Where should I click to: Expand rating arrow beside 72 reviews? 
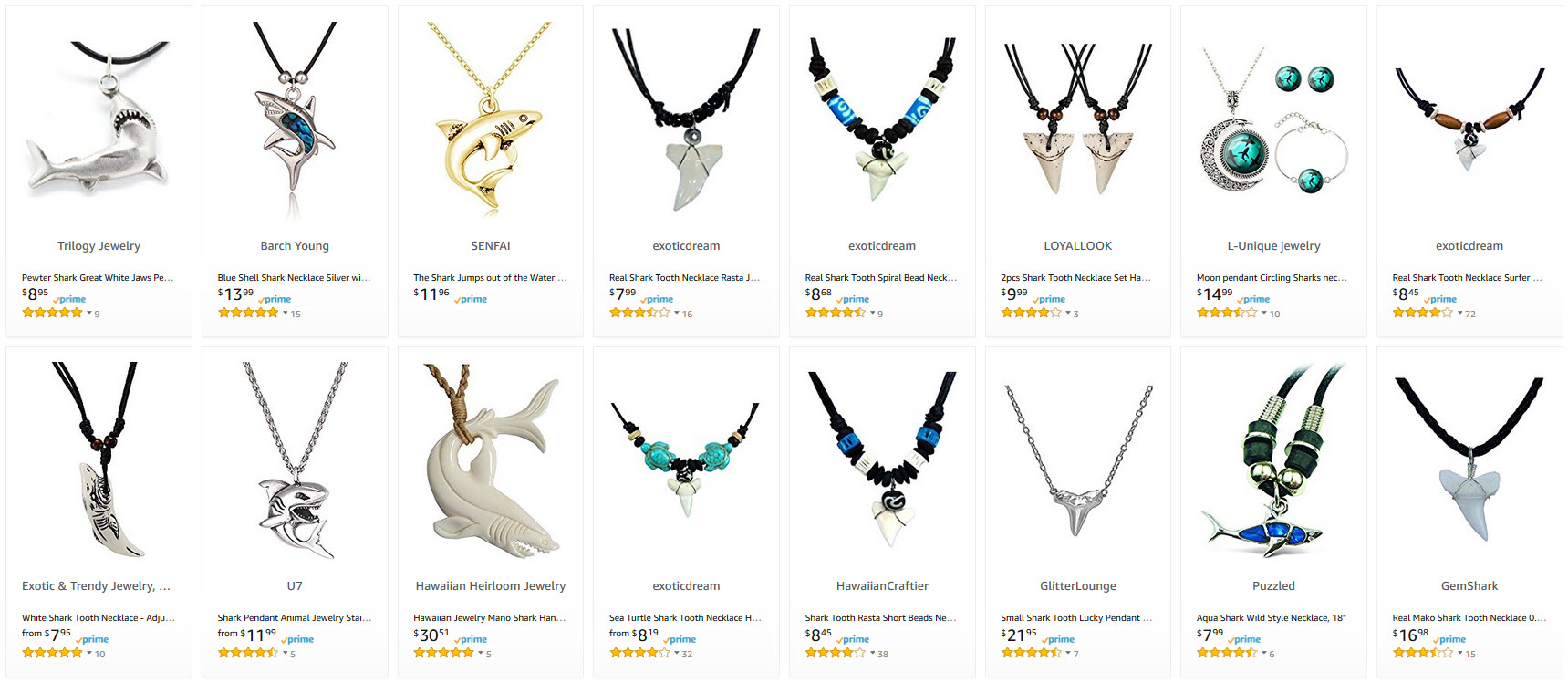point(1460,314)
